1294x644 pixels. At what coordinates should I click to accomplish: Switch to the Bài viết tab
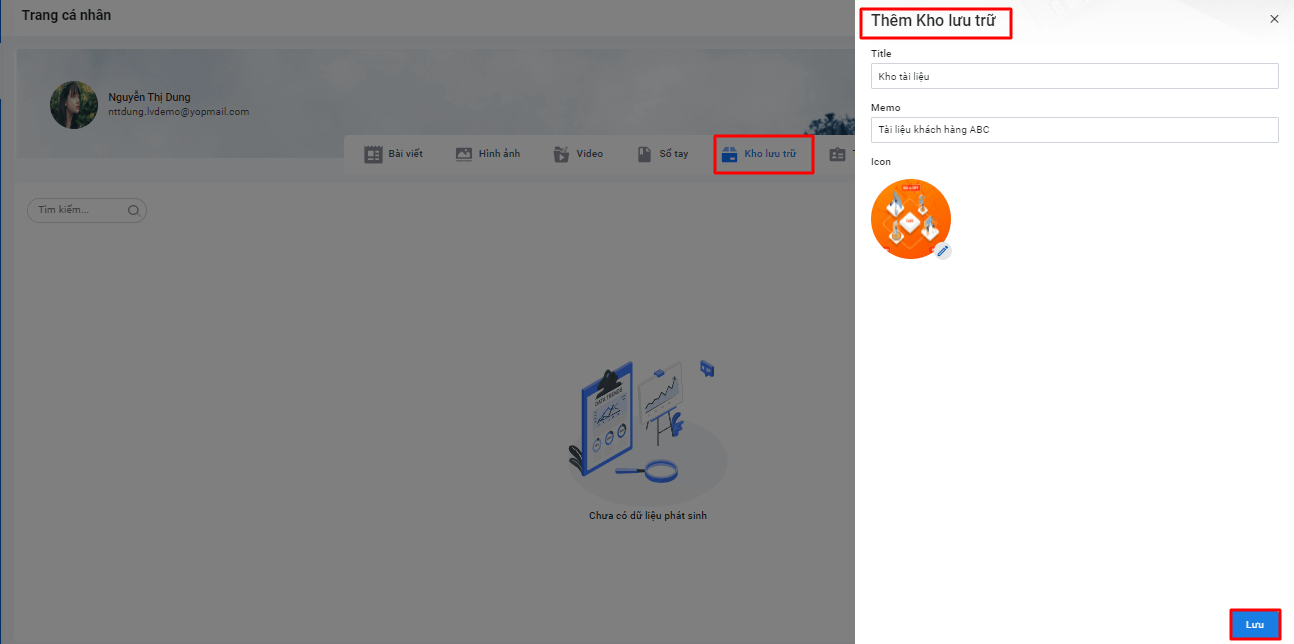tap(405, 155)
